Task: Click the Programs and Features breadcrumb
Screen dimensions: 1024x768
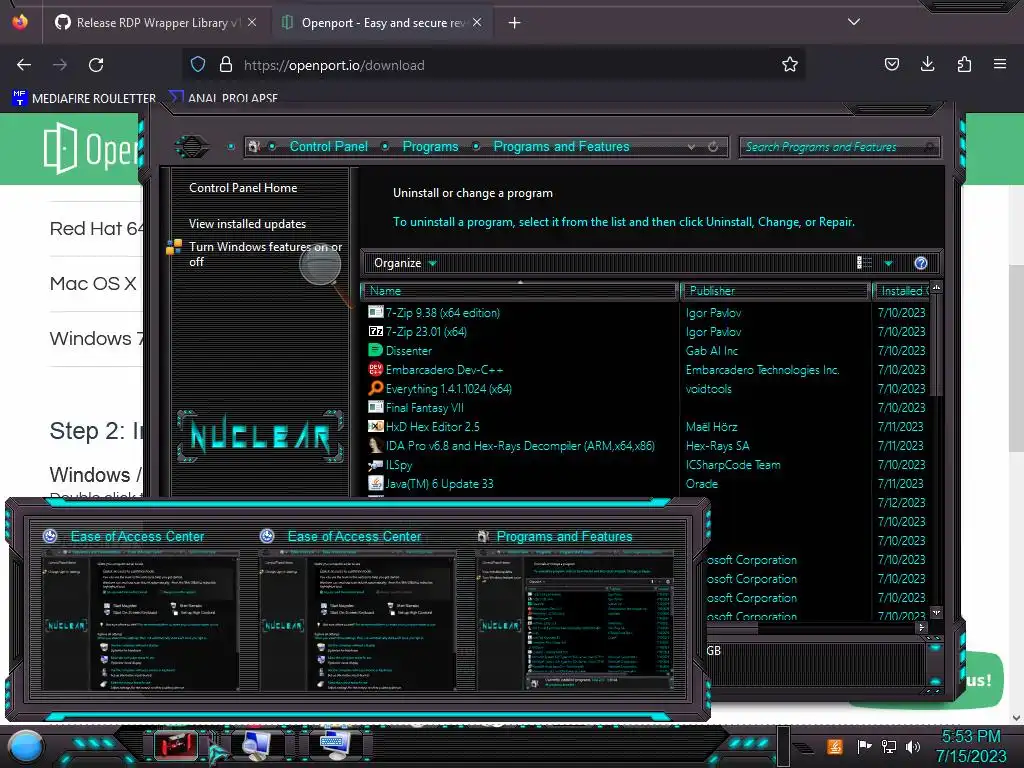Action: point(562,146)
